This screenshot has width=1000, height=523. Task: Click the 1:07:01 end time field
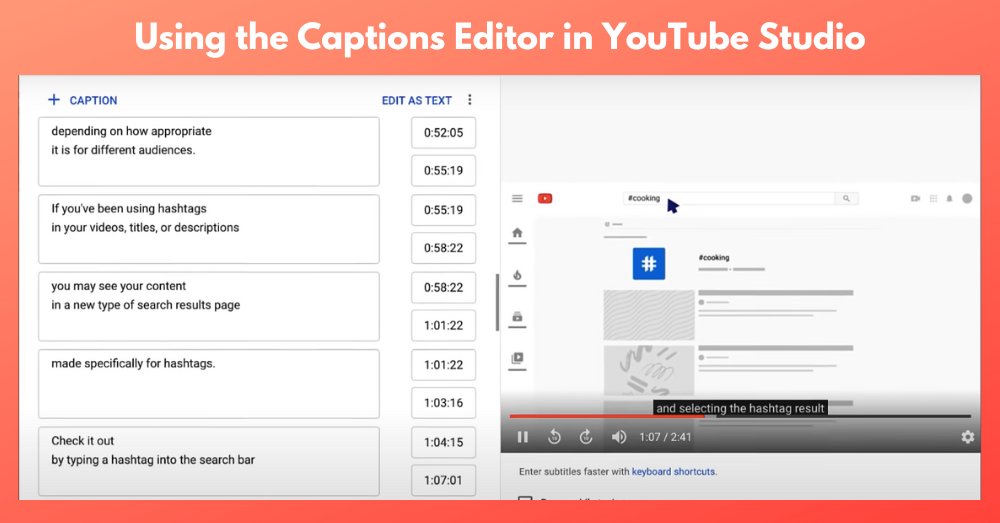click(x=443, y=480)
